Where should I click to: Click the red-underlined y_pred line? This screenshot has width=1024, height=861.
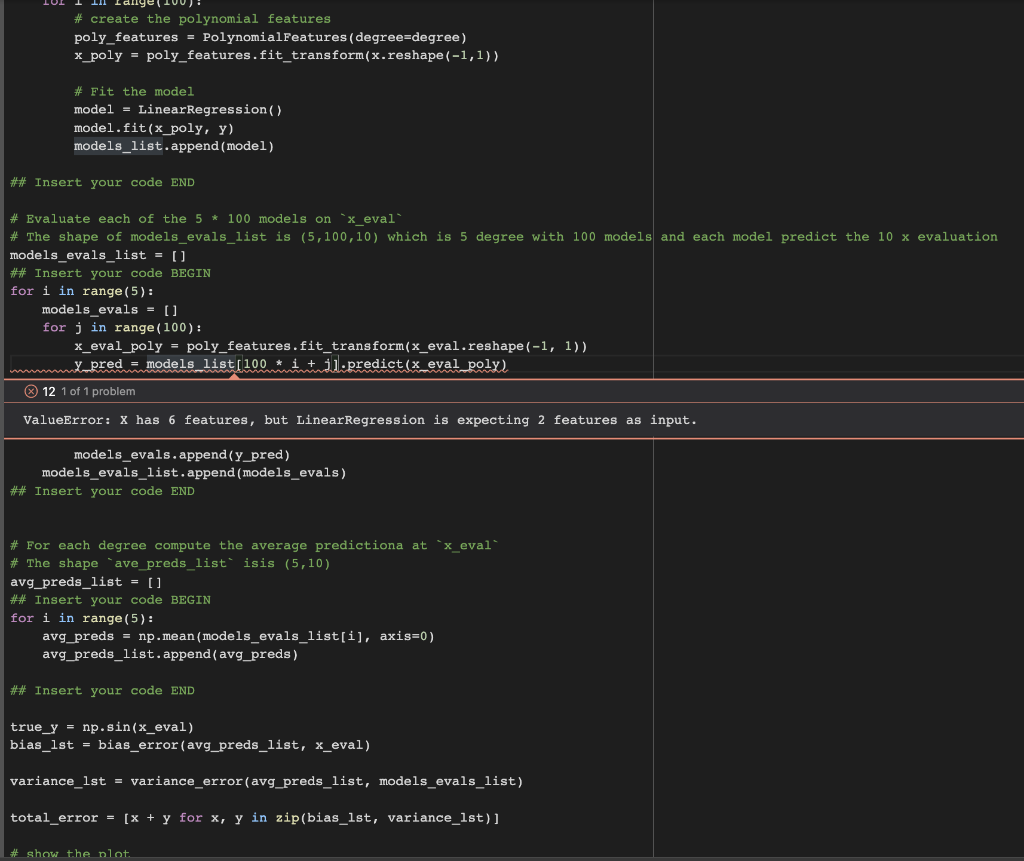pos(290,363)
